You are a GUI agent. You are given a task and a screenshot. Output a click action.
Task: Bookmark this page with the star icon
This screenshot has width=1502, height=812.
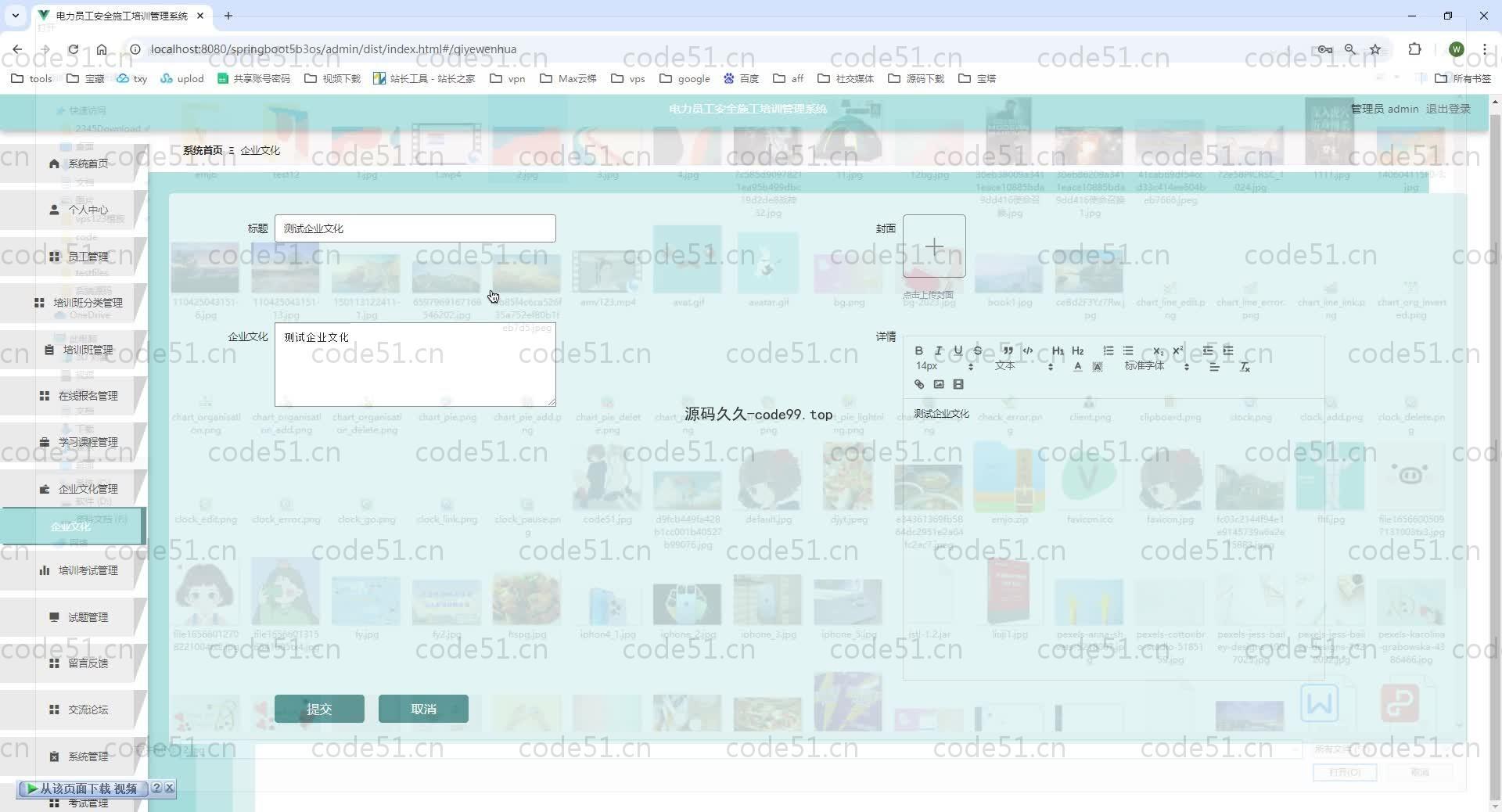tap(1375, 49)
